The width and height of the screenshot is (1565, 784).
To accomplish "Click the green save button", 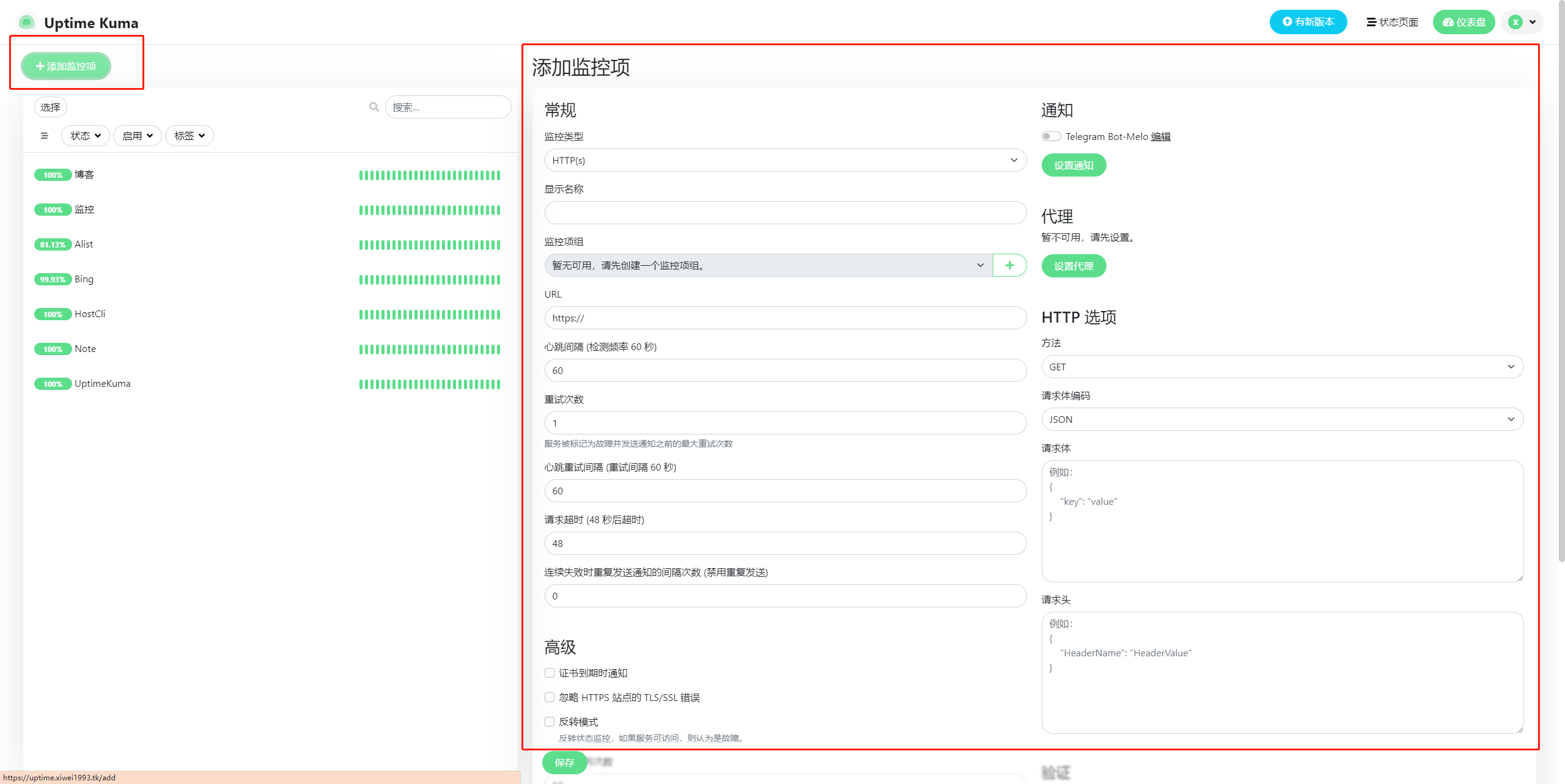I will [x=564, y=762].
